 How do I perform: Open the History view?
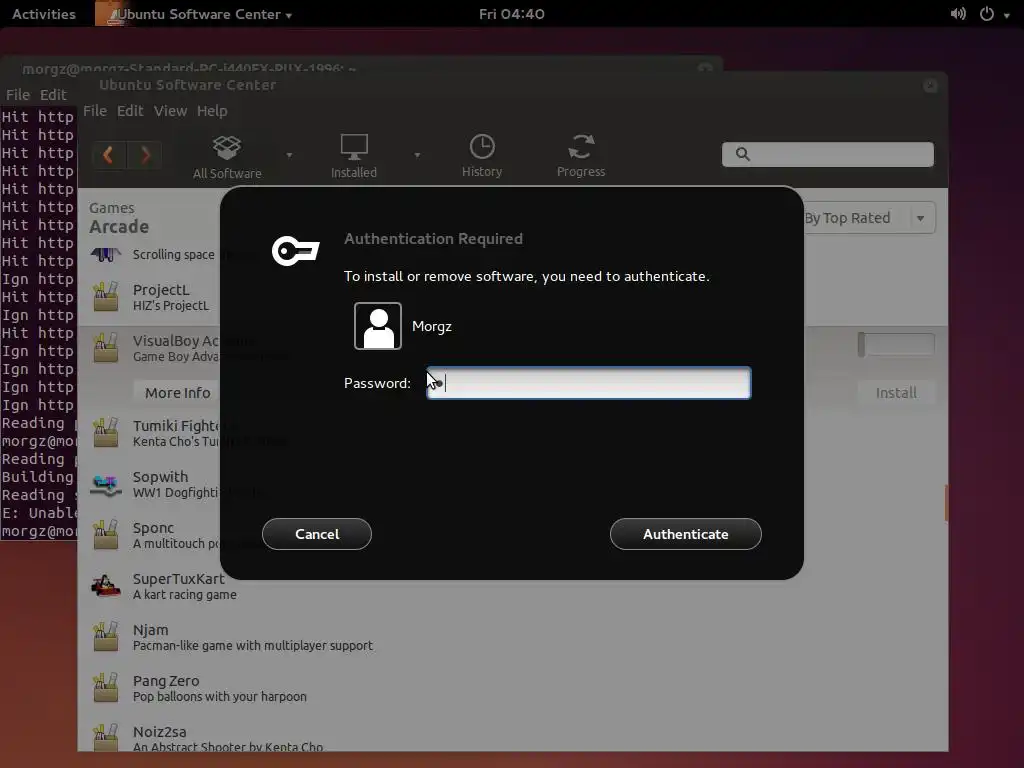tap(482, 156)
